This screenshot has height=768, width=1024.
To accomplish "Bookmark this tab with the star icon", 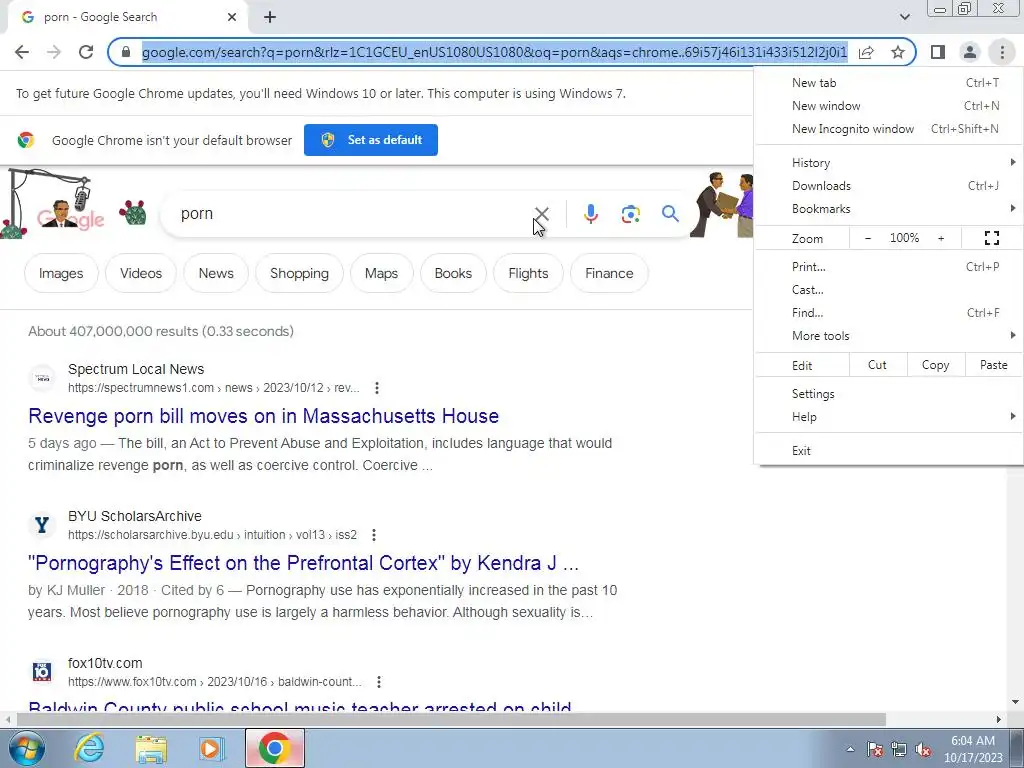I will click(898, 52).
